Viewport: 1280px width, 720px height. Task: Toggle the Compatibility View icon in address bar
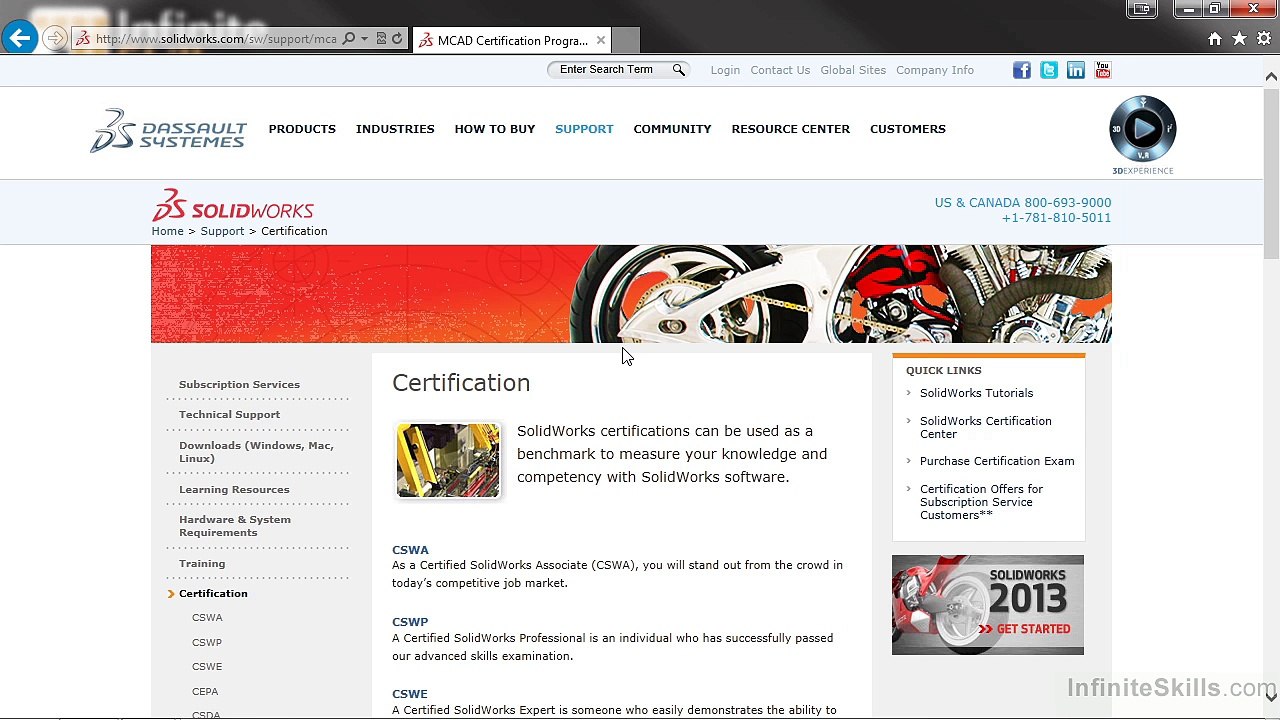[x=381, y=39]
